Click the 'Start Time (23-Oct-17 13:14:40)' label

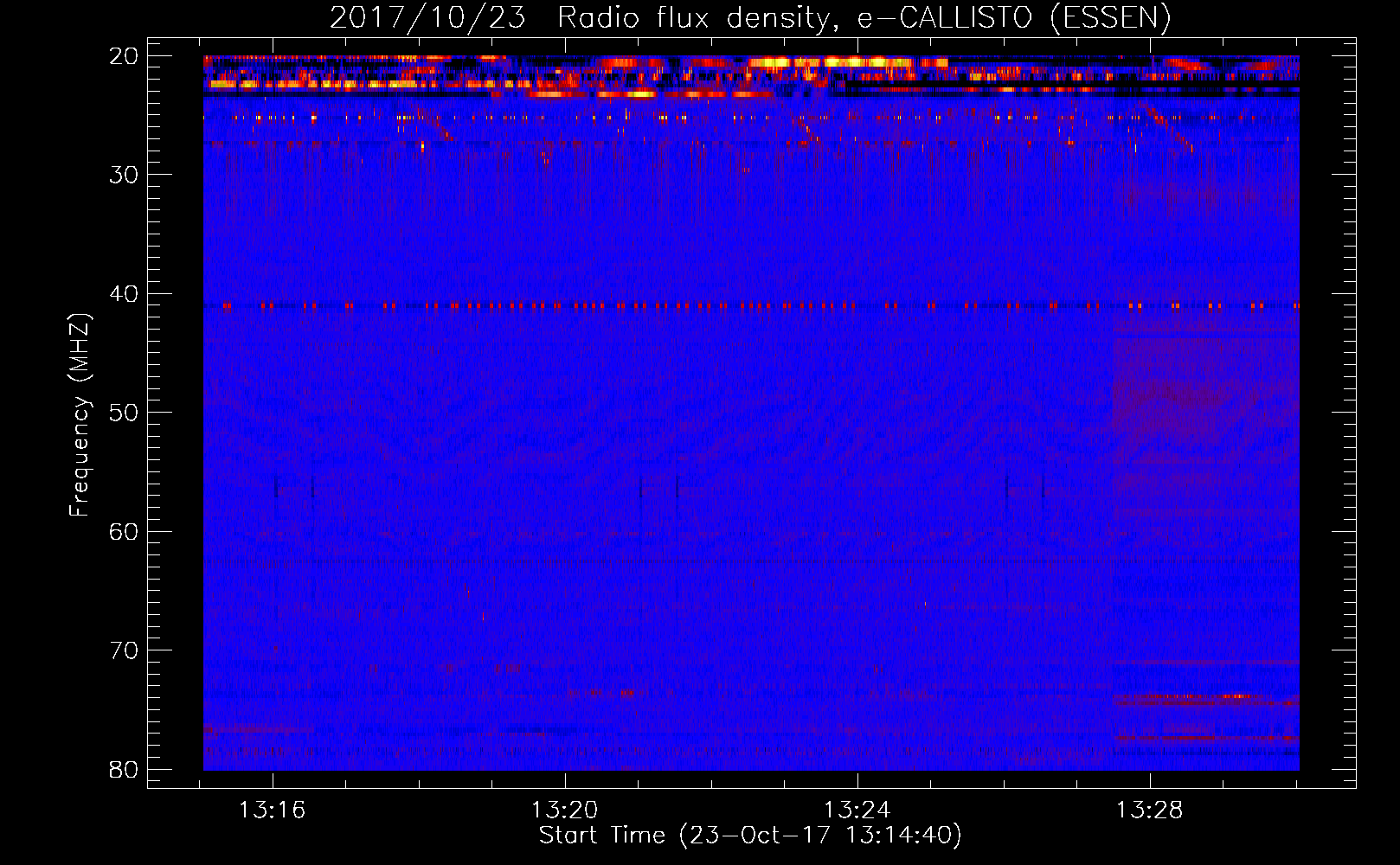click(x=750, y=836)
